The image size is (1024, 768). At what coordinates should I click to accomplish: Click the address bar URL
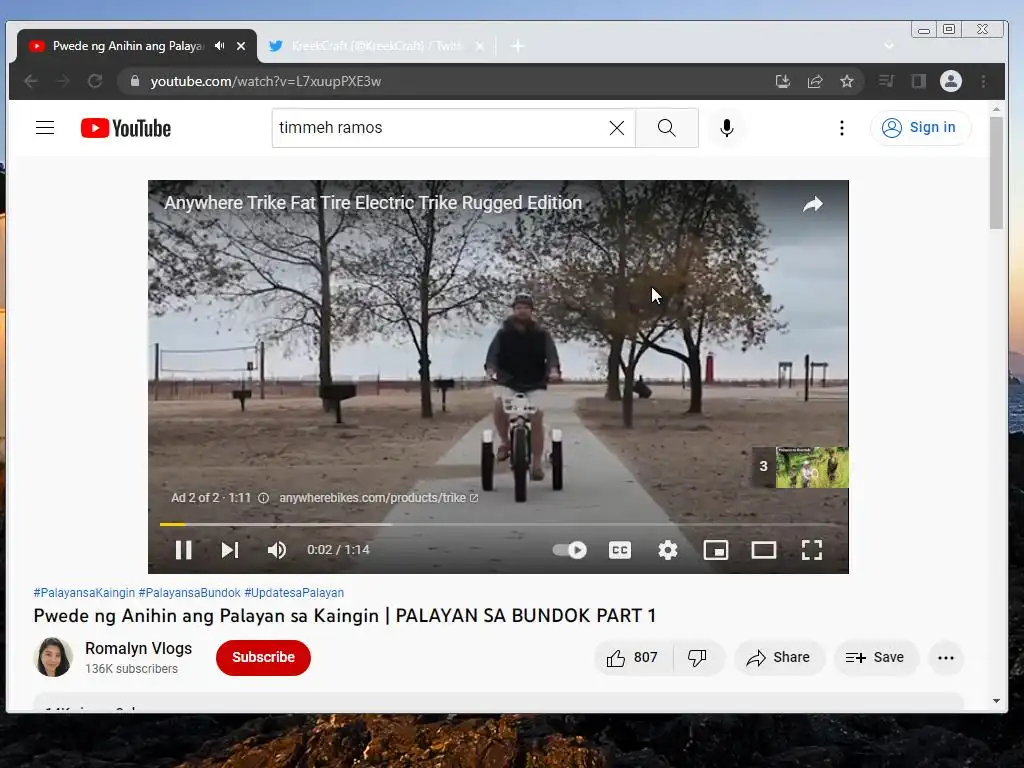[266, 81]
